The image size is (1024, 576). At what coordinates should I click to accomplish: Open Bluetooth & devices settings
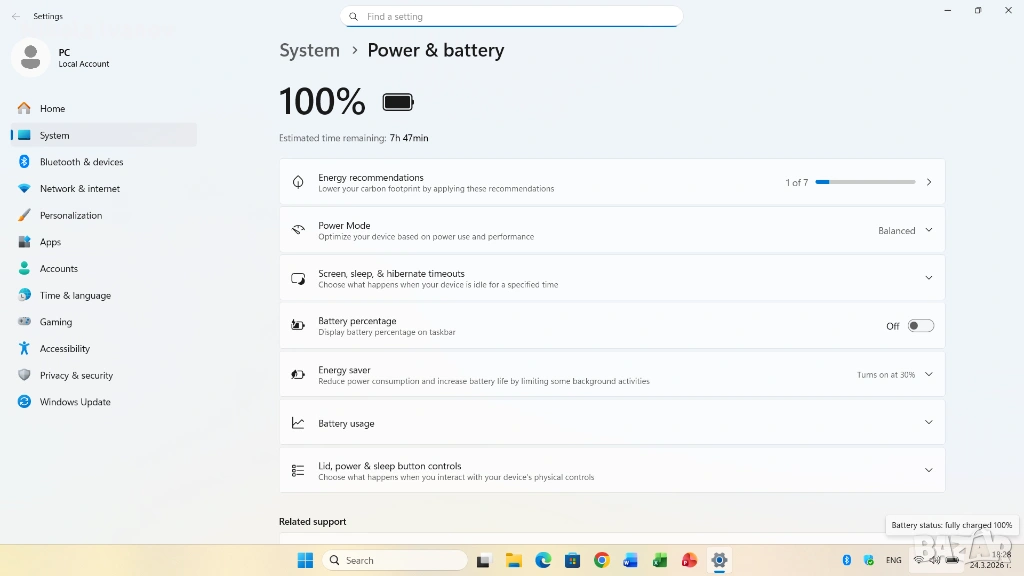(81, 162)
